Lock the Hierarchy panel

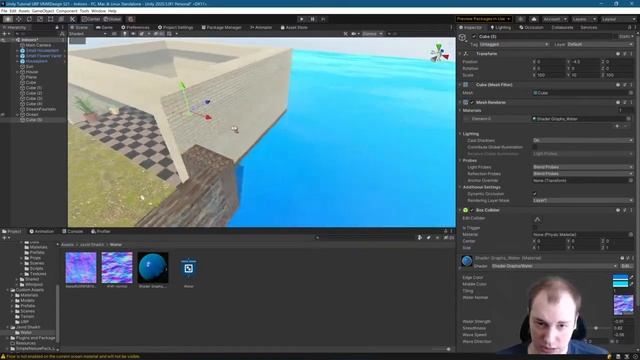(57, 27)
